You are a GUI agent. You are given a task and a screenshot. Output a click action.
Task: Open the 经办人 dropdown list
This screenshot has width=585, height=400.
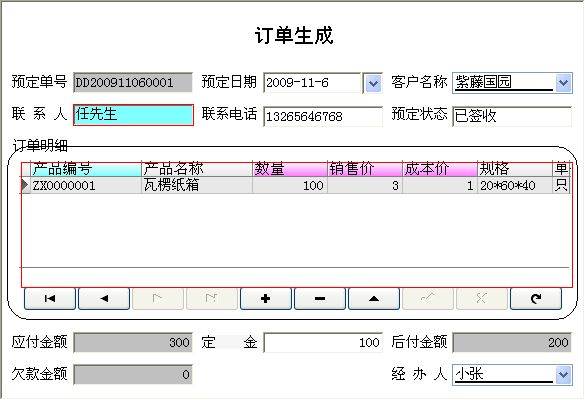[x=563, y=375]
